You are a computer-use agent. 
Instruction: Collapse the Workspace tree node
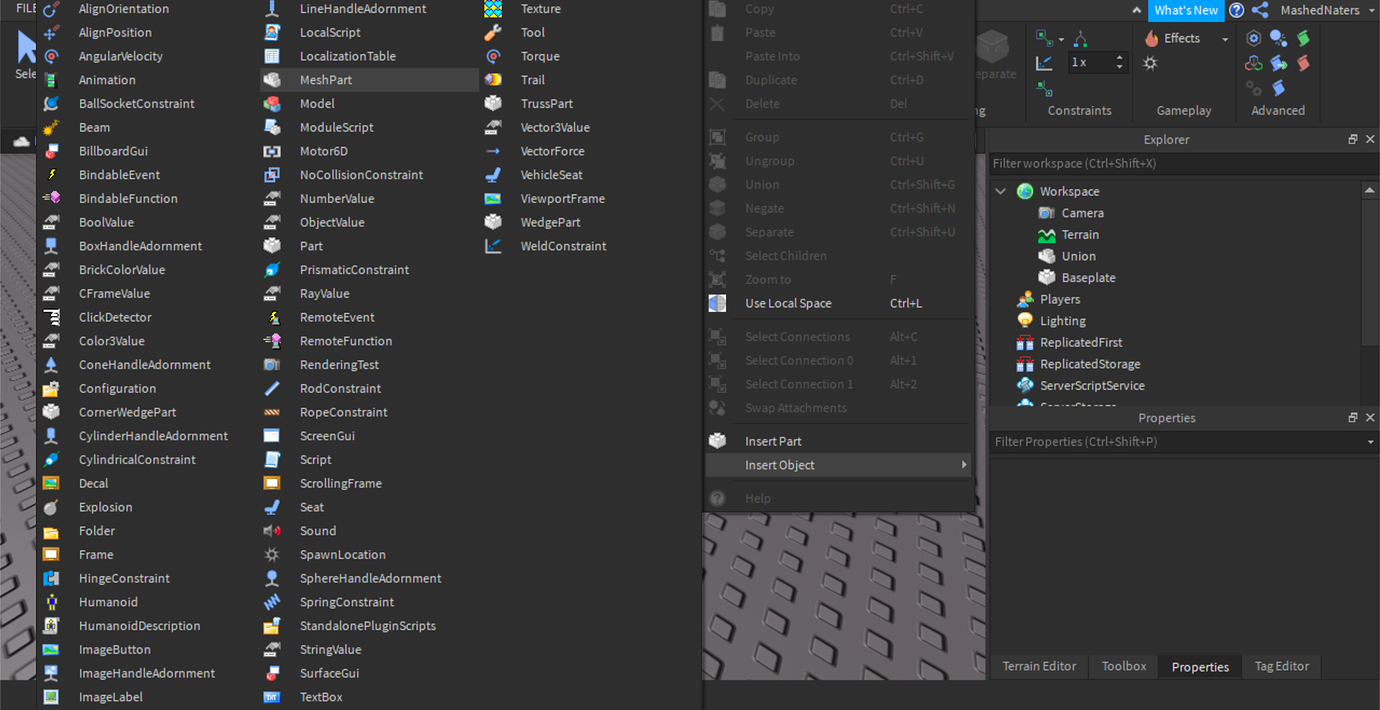(1001, 191)
